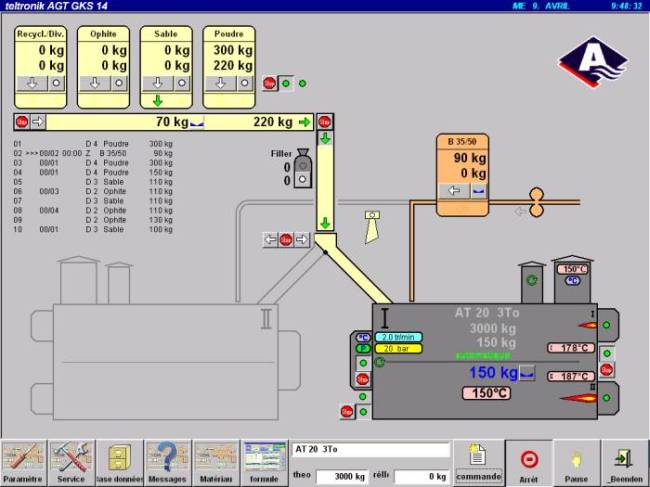Open the formule recipe screen

pos(265,461)
